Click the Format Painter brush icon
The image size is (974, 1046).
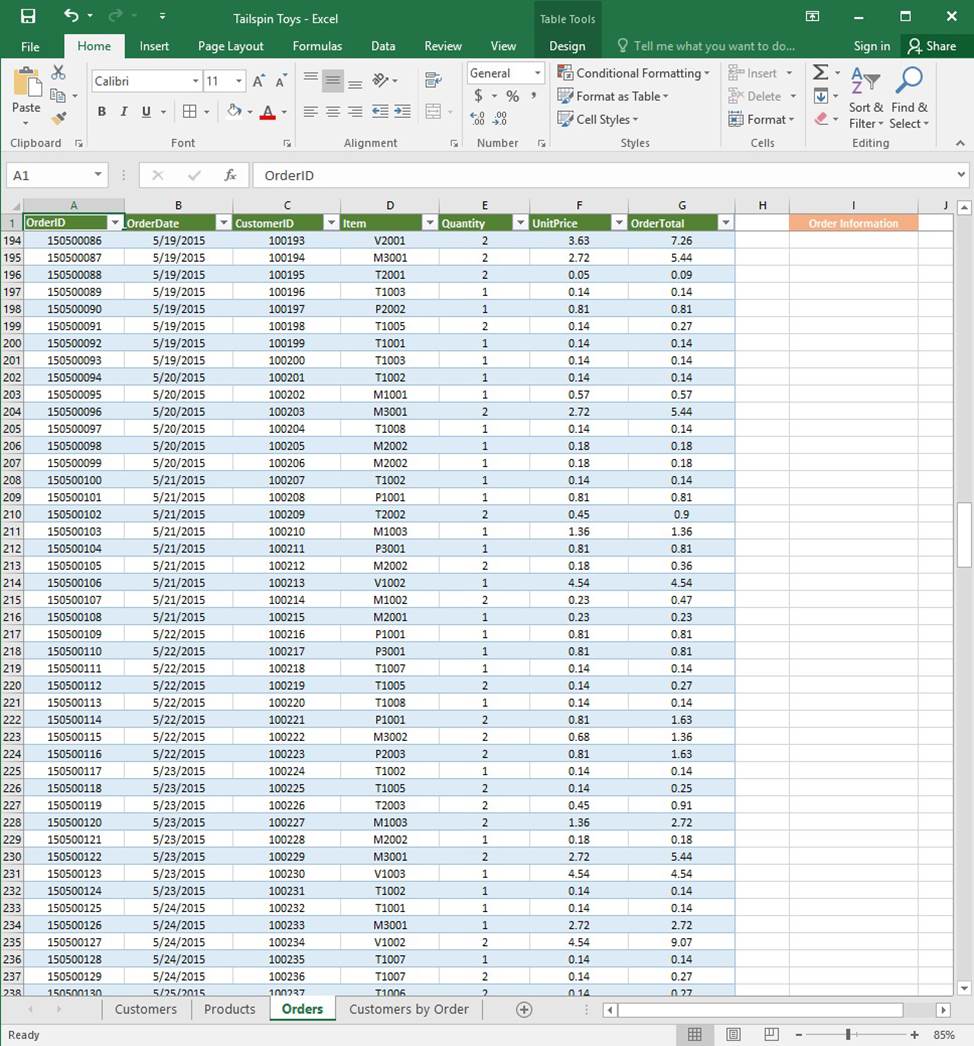click(x=58, y=119)
